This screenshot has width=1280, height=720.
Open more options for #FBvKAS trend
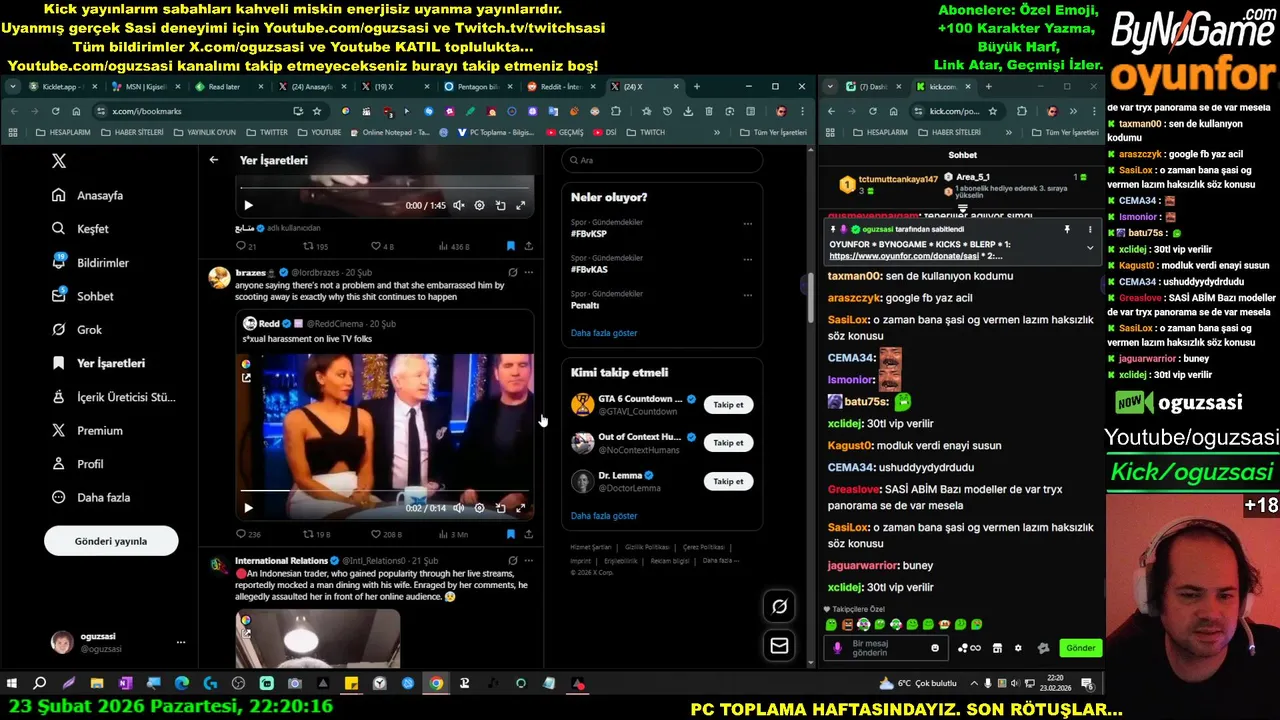click(747, 260)
